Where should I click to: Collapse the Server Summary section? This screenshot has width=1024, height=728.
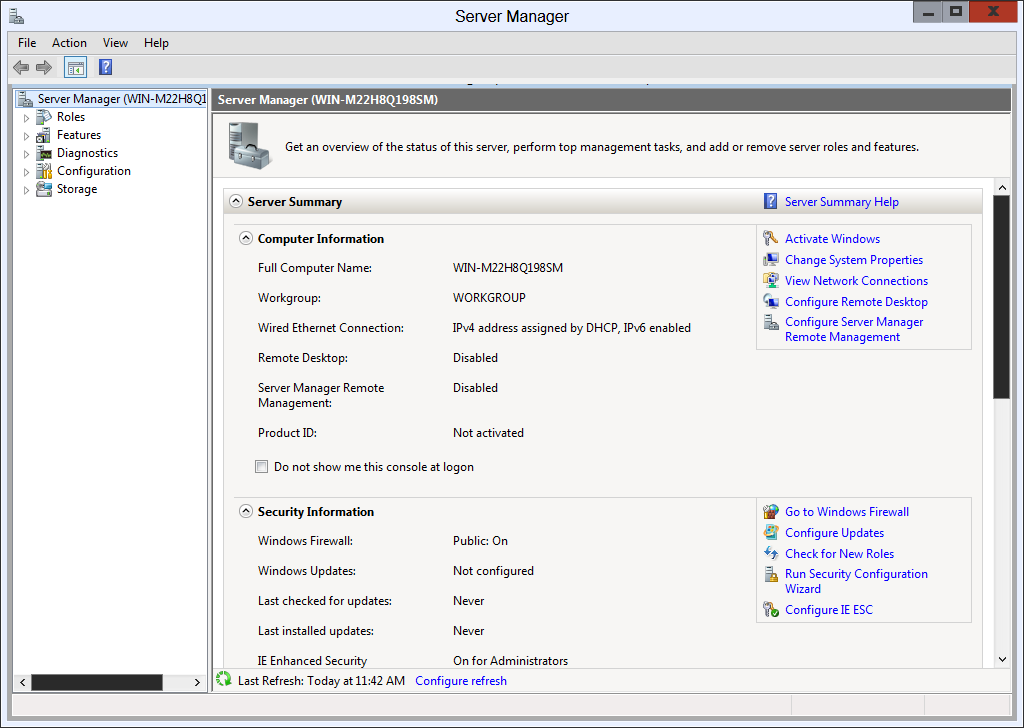pos(236,202)
